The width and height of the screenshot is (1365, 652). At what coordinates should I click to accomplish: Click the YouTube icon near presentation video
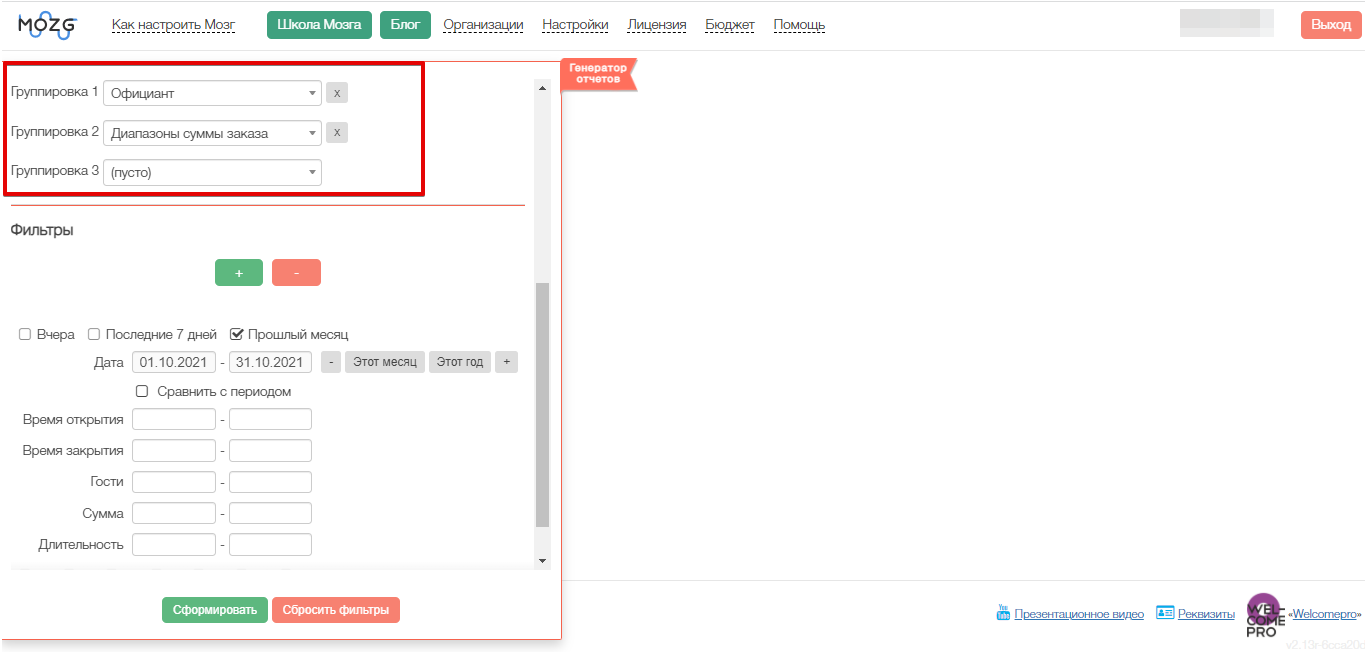[x=1003, y=613]
